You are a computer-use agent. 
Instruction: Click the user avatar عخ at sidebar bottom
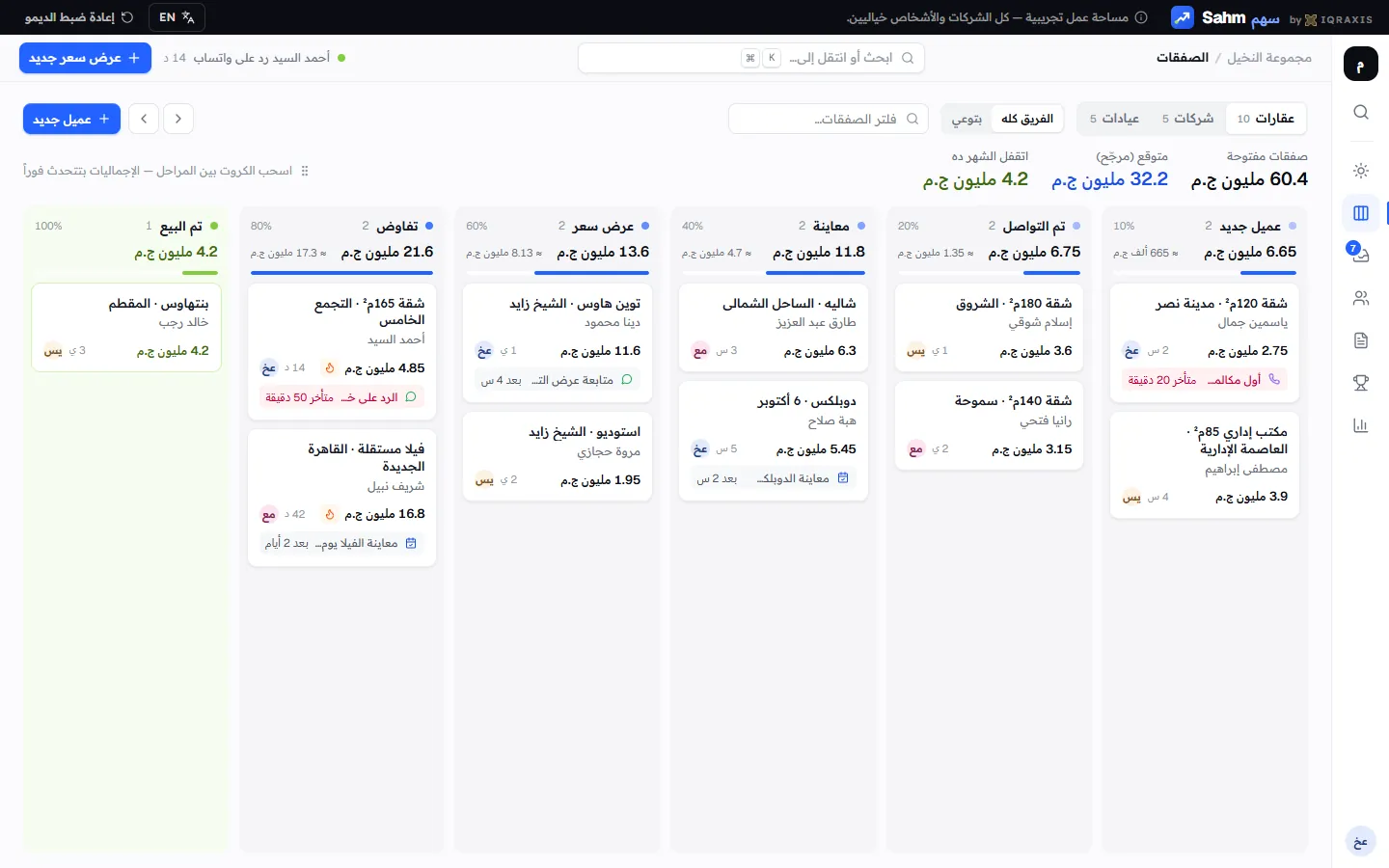click(1360, 841)
